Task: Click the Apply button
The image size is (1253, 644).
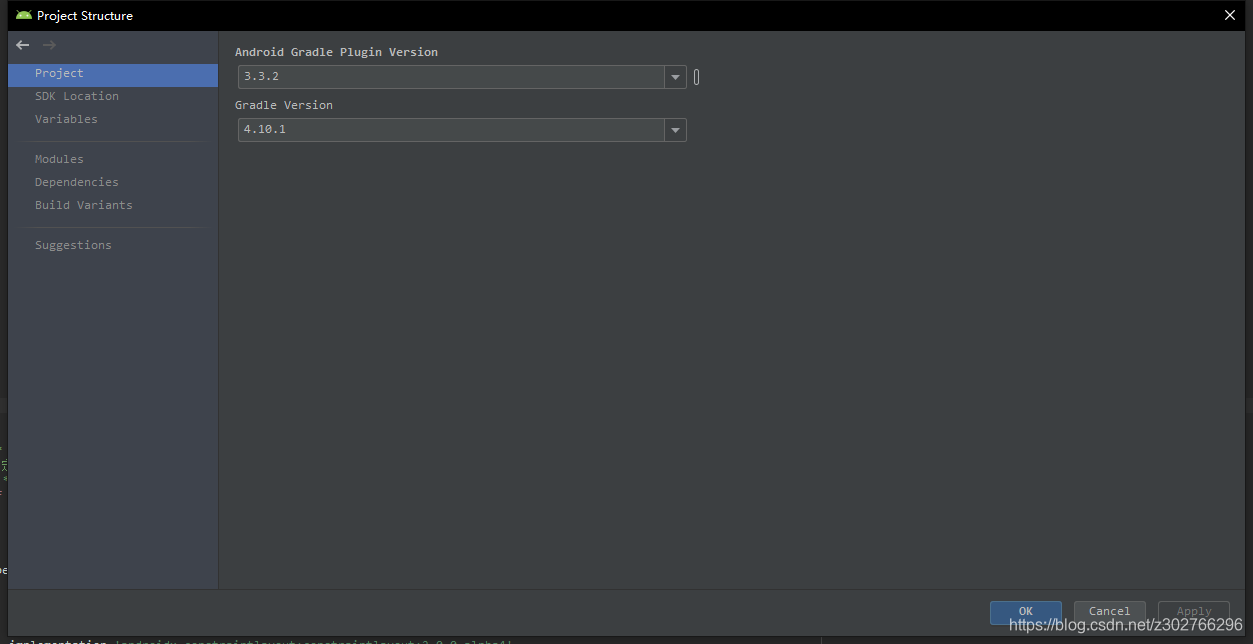Action: coord(1194,611)
